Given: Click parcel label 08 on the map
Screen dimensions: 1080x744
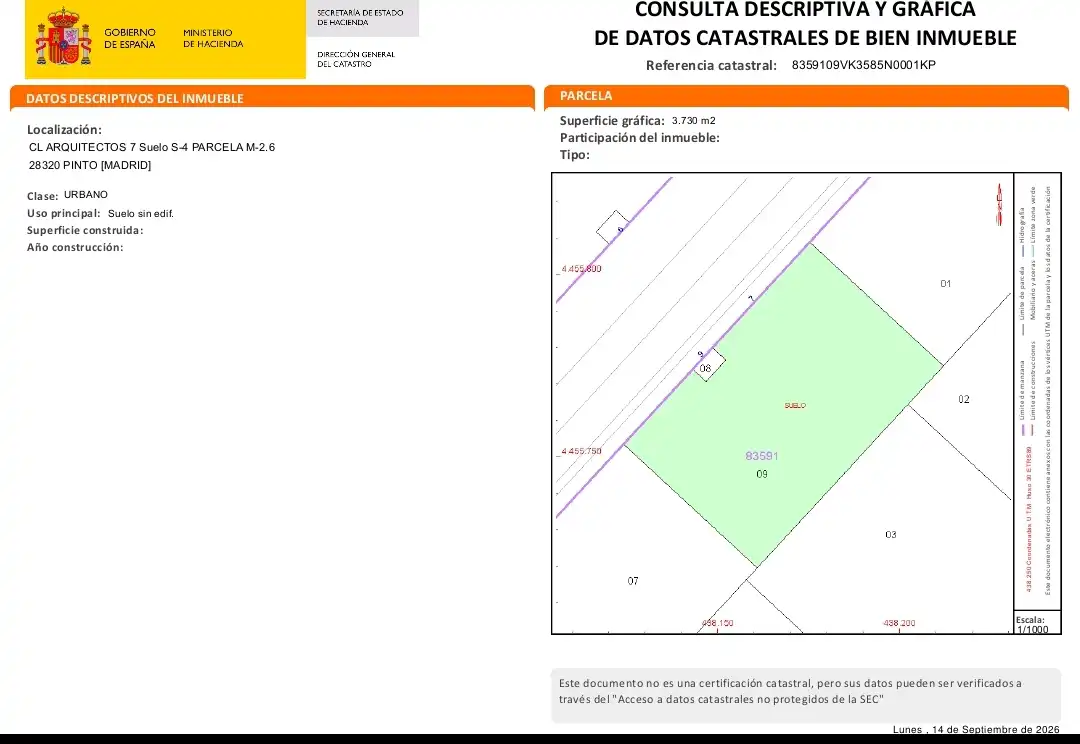Looking at the screenshot, I should (x=705, y=369).
